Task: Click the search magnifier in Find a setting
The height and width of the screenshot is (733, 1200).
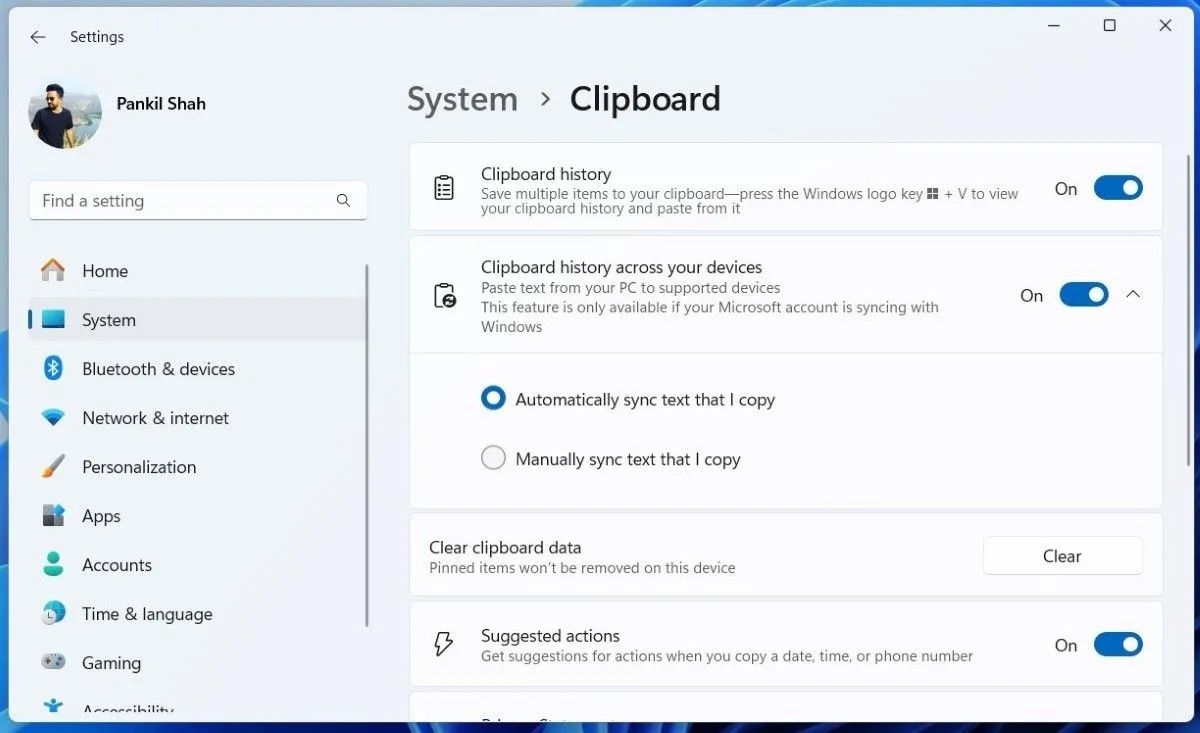Action: point(343,200)
